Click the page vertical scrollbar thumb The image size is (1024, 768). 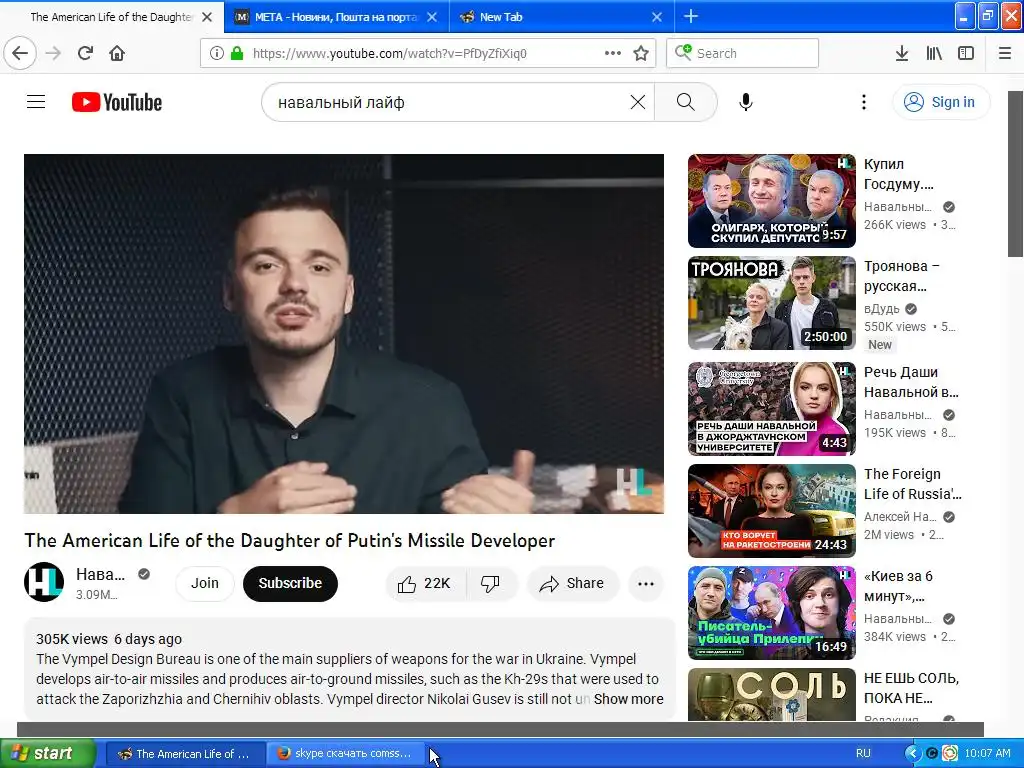point(1016,174)
